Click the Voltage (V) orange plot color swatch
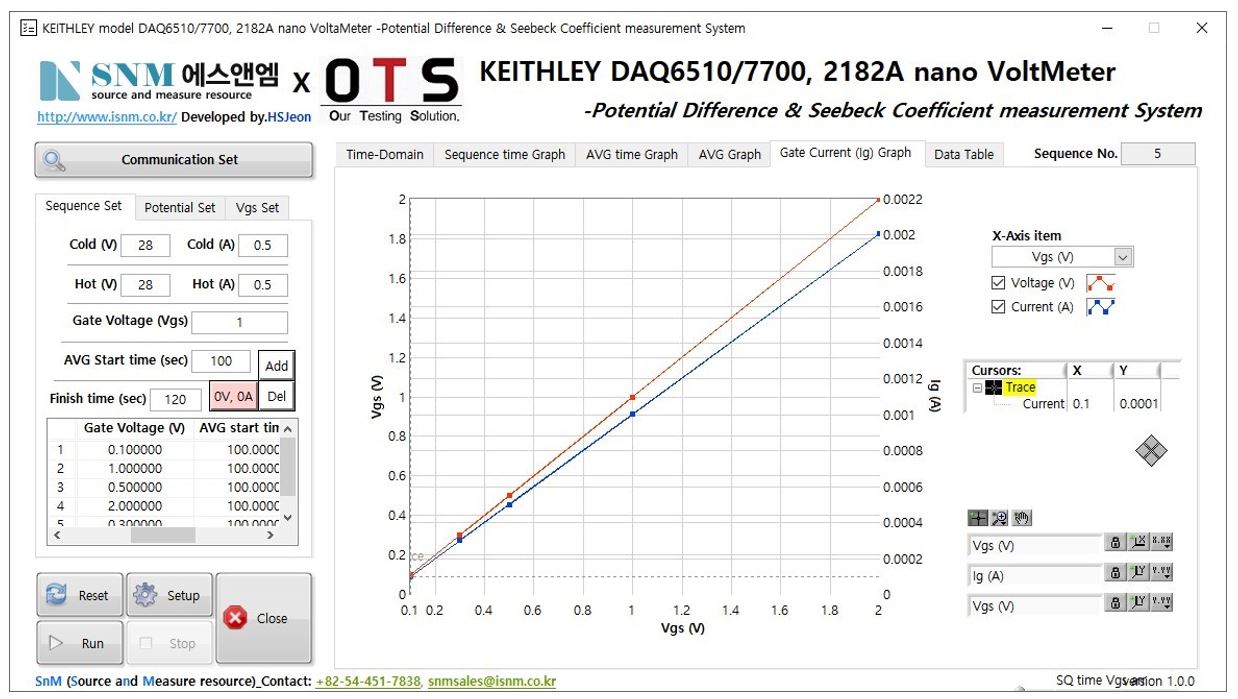 coord(1101,284)
